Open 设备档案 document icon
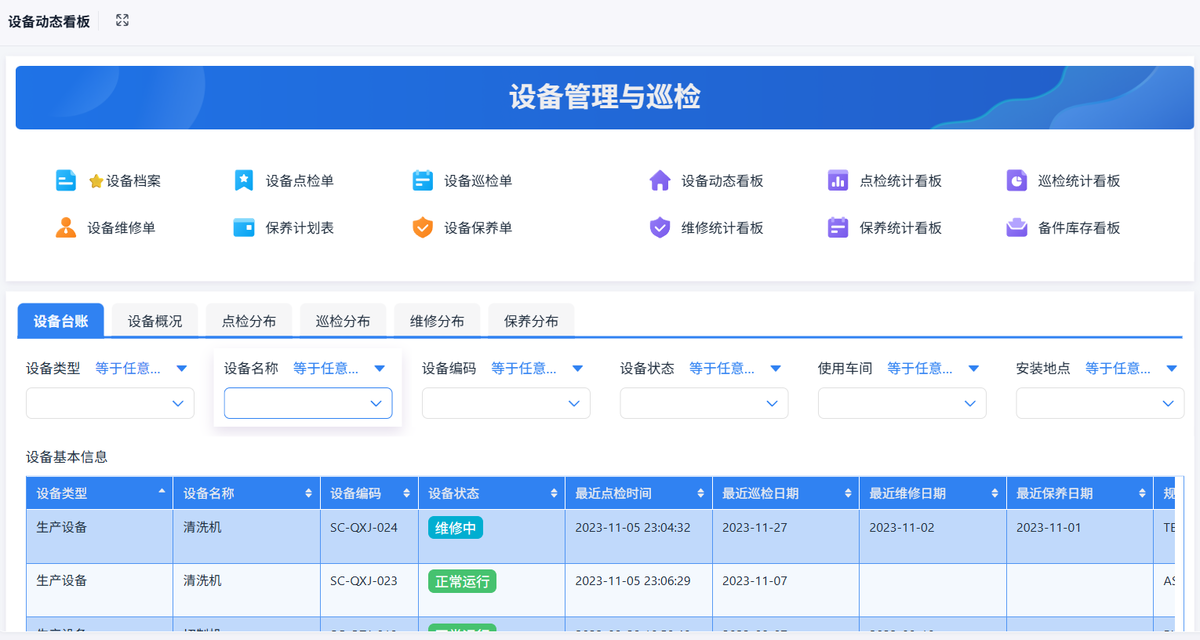 click(66, 181)
